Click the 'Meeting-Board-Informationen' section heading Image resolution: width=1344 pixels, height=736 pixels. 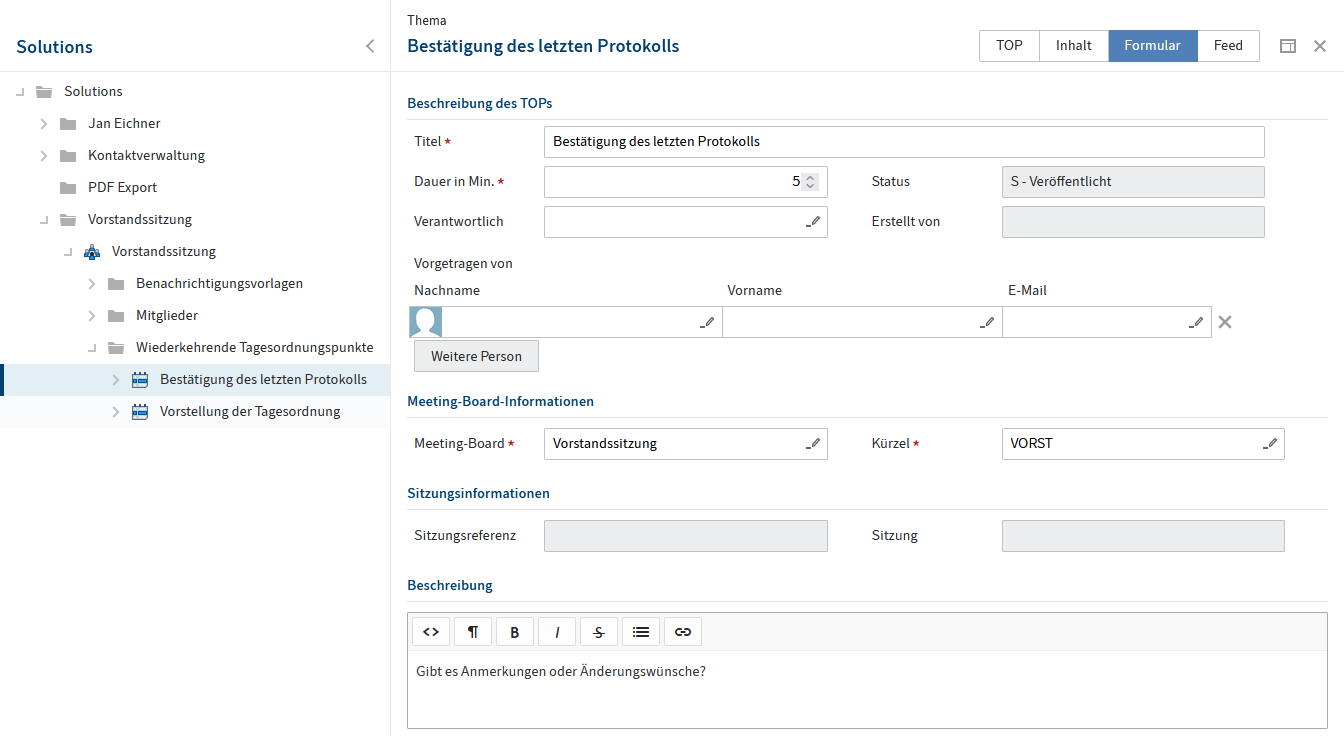click(x=500, y=401)
